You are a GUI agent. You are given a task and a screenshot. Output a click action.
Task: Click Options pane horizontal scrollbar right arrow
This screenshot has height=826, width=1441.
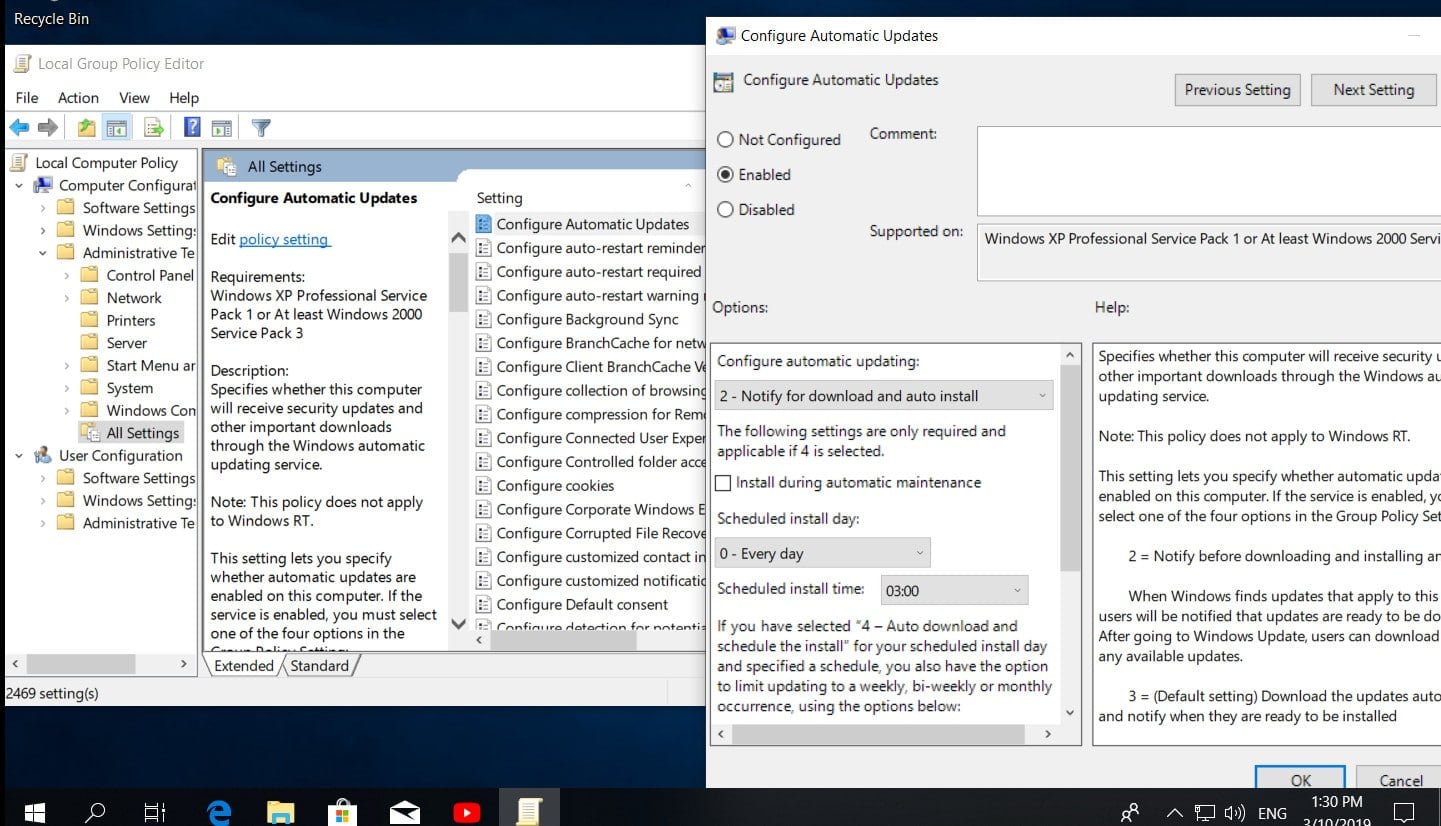tap(1048, 734)
